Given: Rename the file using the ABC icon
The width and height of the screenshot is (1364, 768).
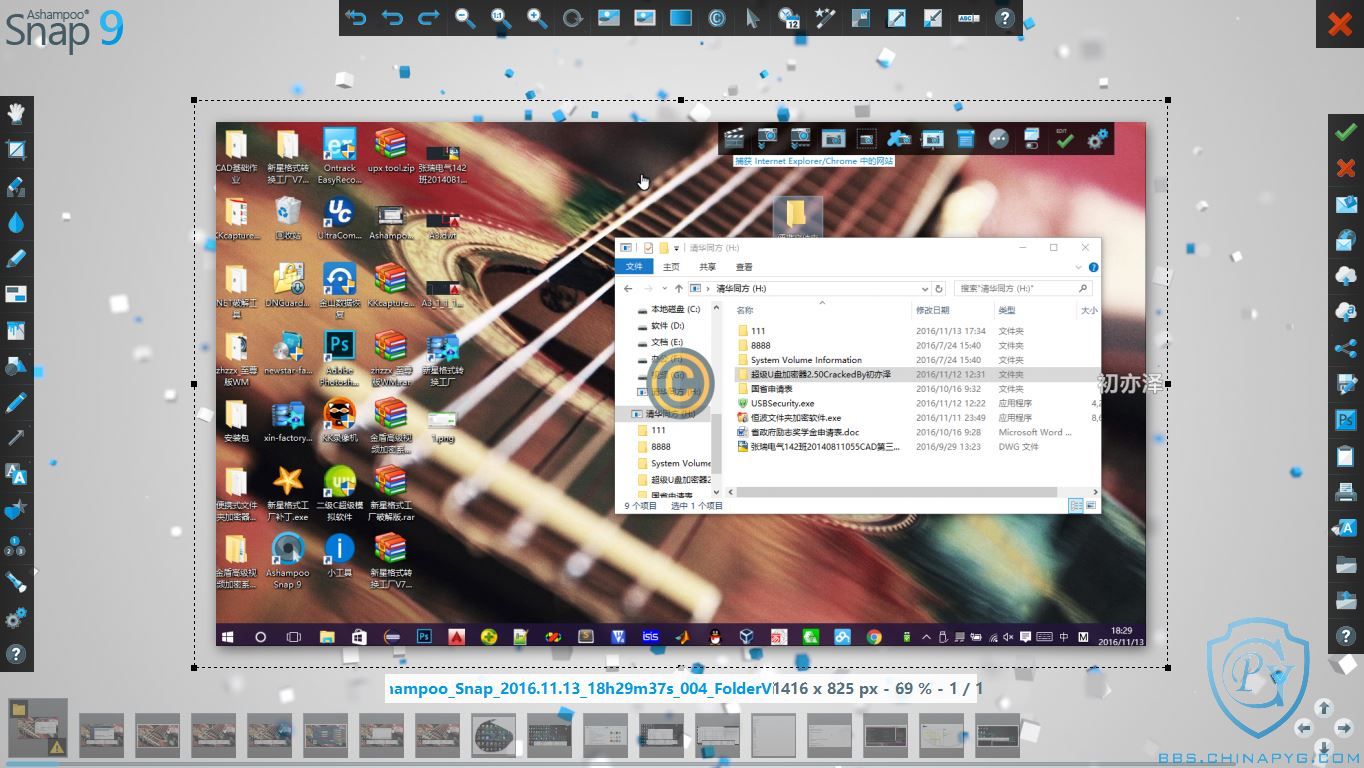Looking at the screenshot, I should [x=969, y=17].
